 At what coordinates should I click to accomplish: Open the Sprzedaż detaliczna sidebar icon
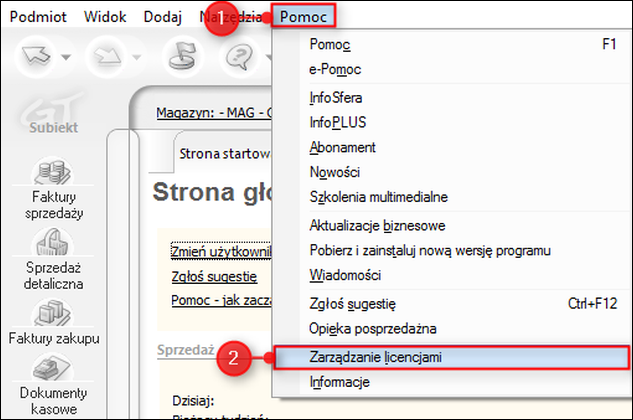tap(53, 257)
